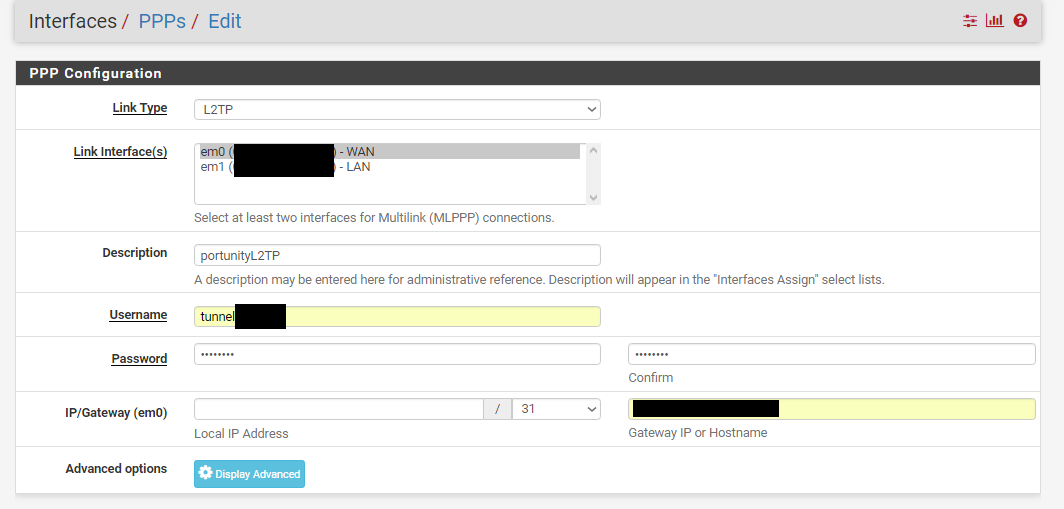Focus the Description field with portunityL2TP

click(x=397, y=255)
